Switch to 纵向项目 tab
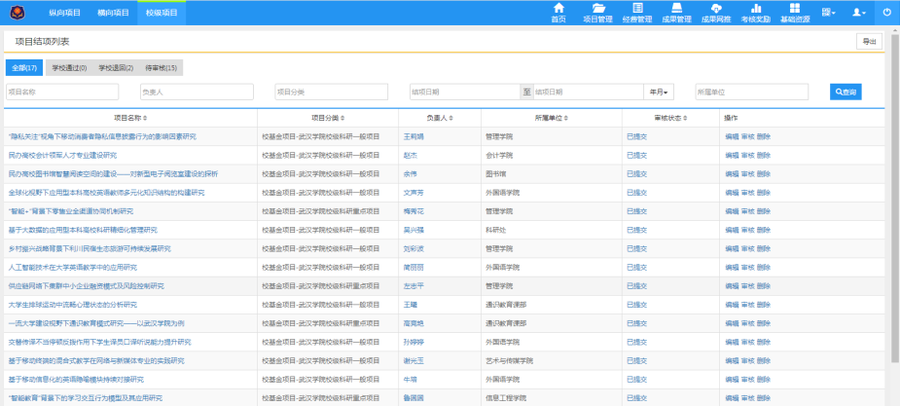The width and height of the screenshot is (900, 406). (64, 12)
